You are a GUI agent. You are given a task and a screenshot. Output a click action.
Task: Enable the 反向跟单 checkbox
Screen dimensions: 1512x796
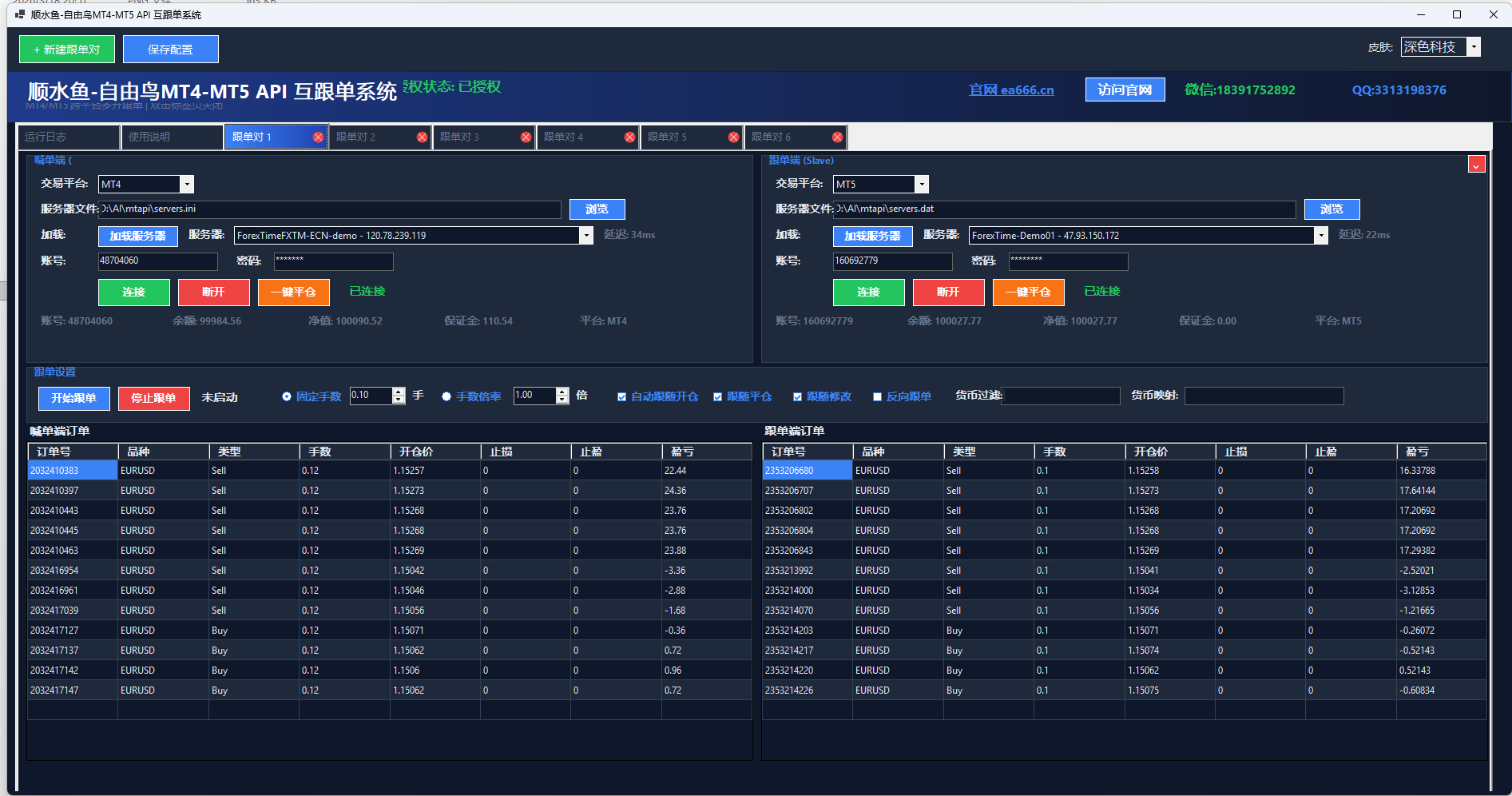coord(877,397)
